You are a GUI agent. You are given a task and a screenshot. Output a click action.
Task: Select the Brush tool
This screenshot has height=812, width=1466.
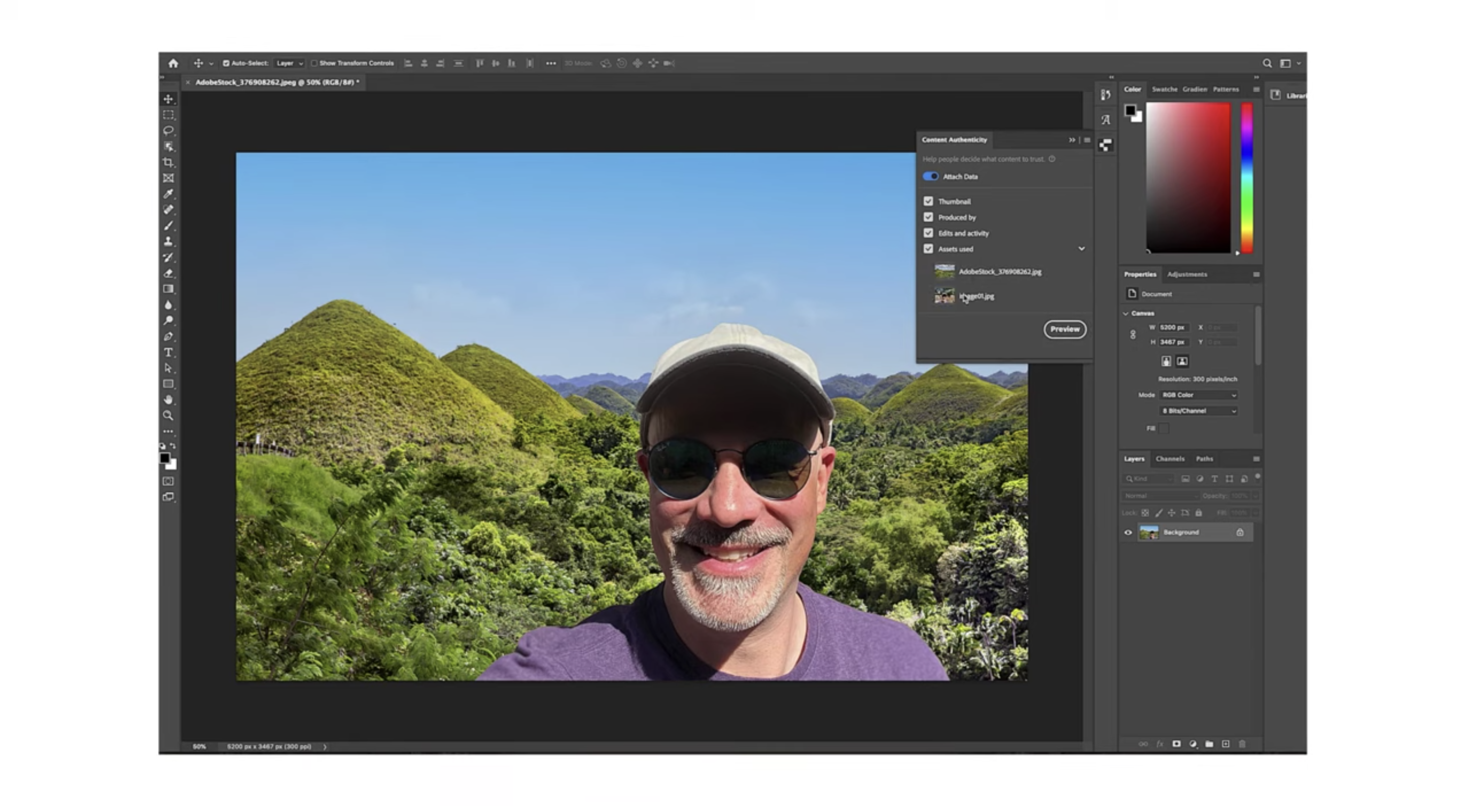pyautogui.click(x=168, y=226)
